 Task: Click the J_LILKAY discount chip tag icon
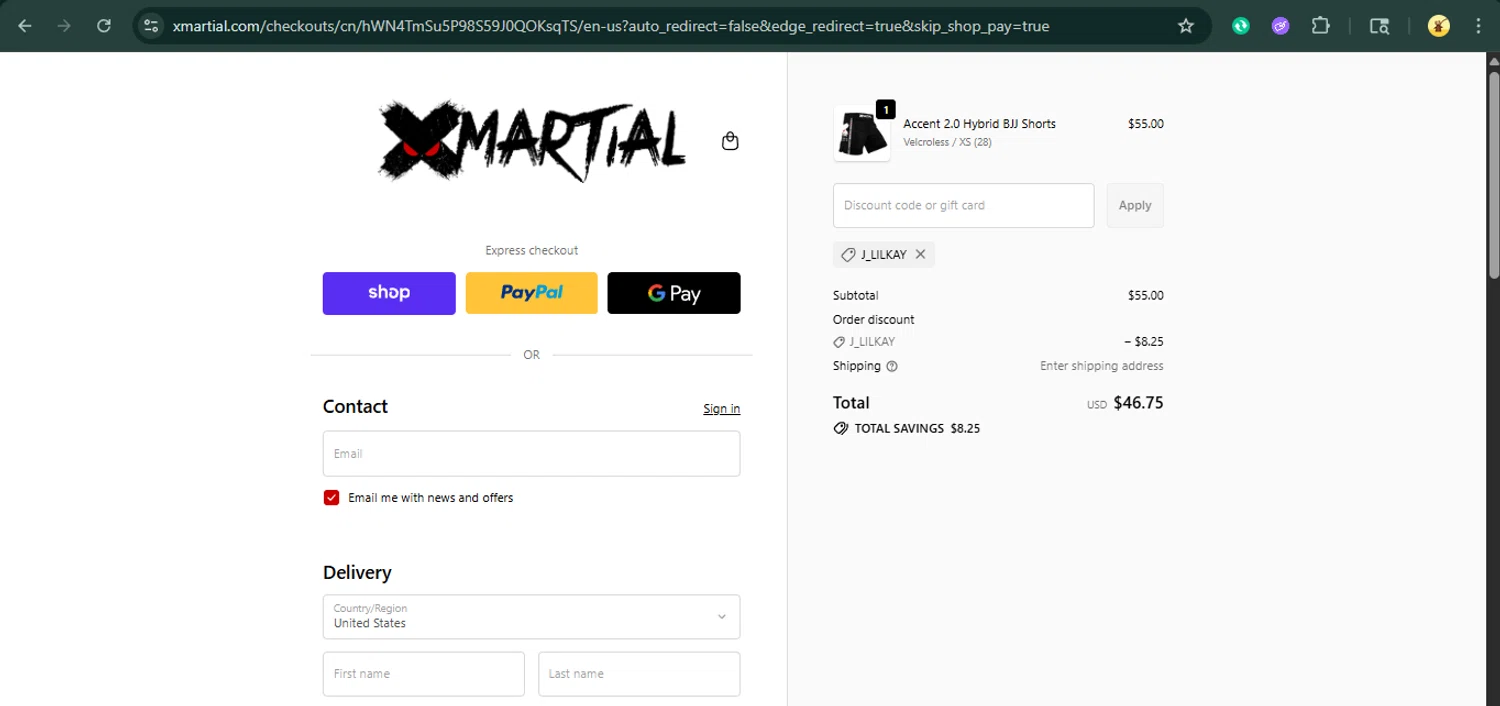click(848, 254)
